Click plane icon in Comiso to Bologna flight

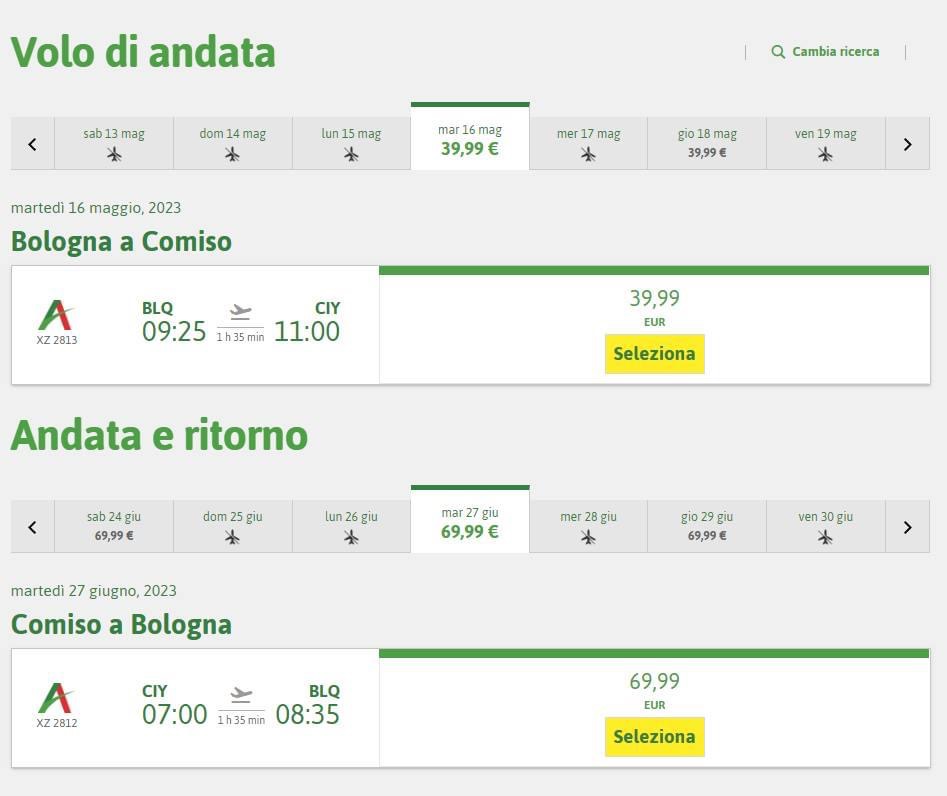coord(240,695)
